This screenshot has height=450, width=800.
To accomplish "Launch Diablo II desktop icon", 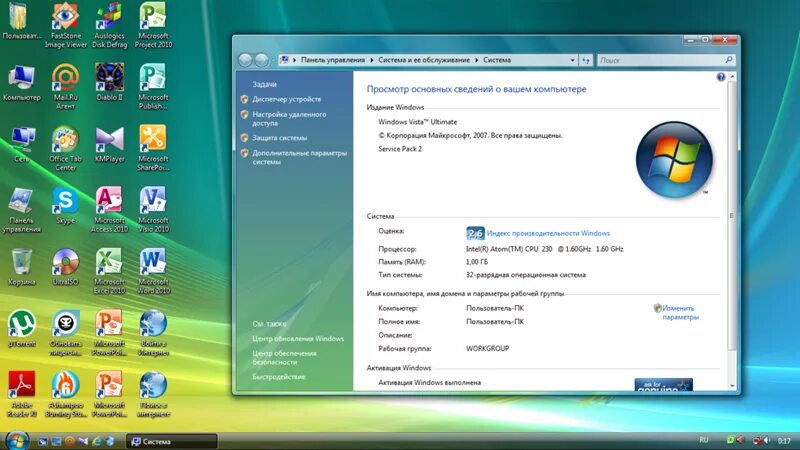I will tap(109, 82).
